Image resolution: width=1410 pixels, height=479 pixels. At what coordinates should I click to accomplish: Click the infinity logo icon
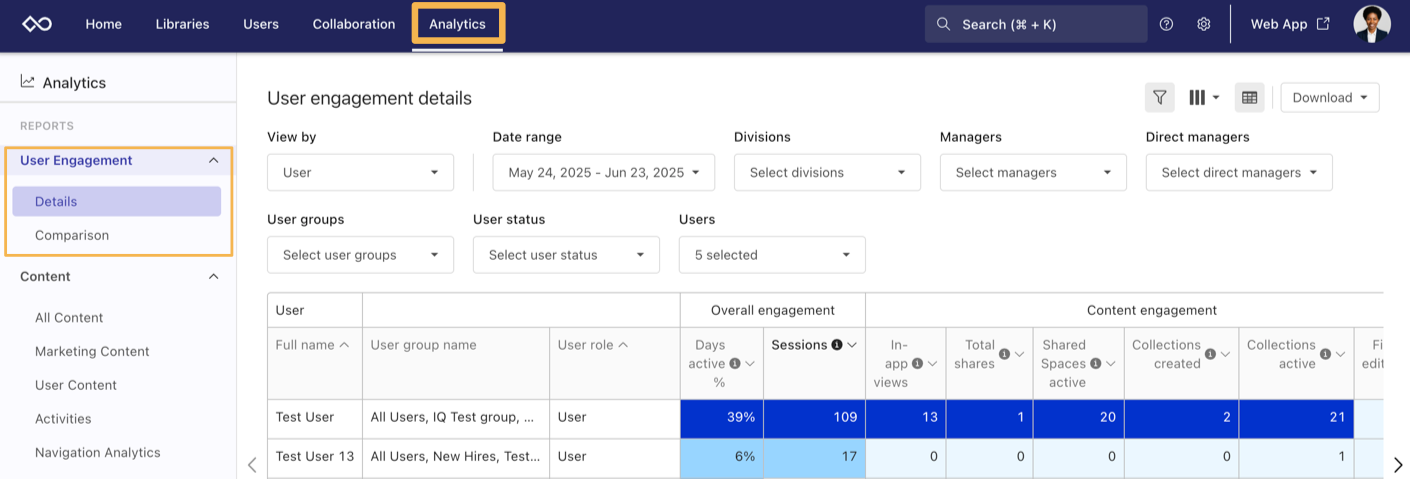pos(37,24)
